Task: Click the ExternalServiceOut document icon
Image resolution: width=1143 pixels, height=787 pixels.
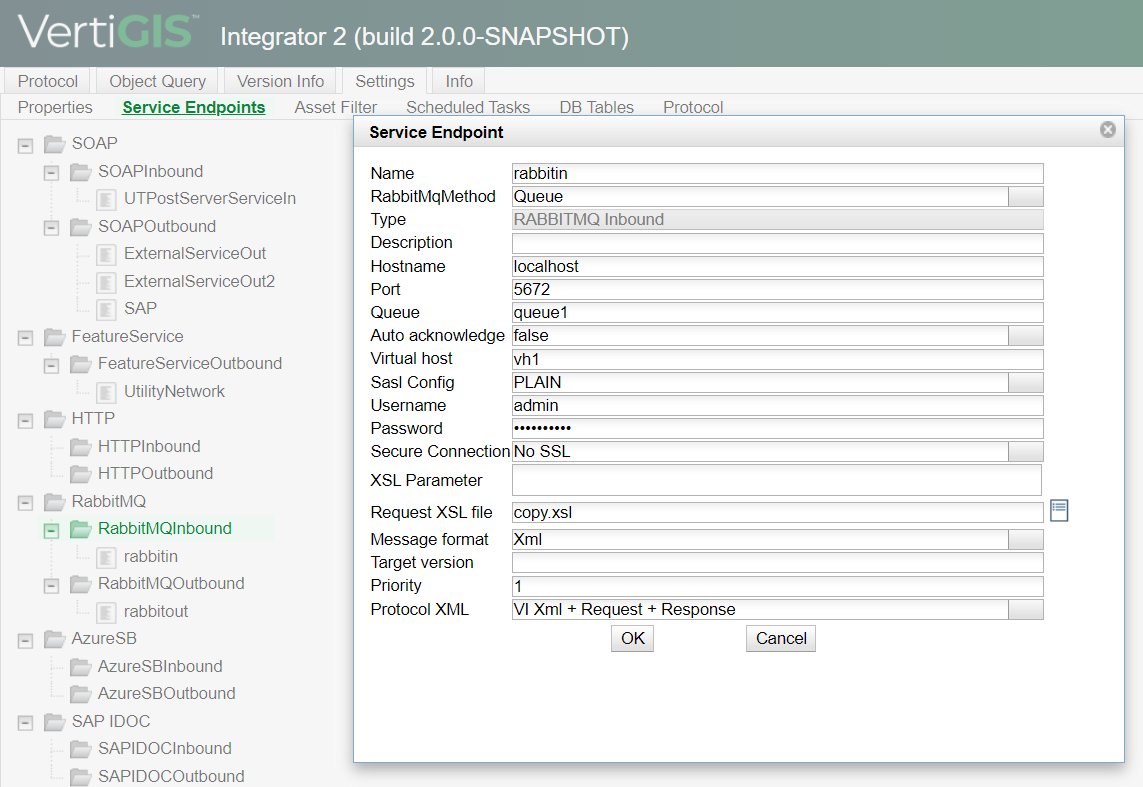Action: [x=106, y=254]
